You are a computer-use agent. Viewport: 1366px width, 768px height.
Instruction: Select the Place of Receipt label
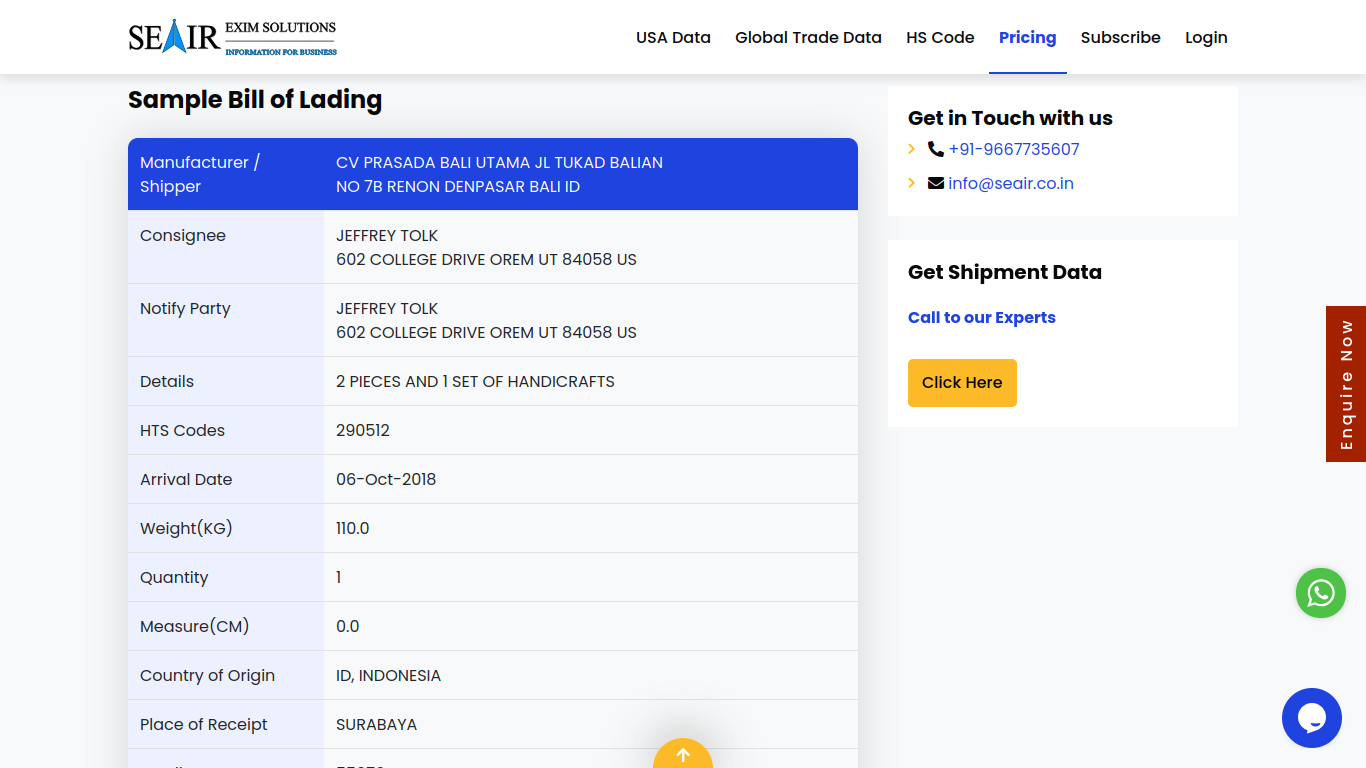204,724
